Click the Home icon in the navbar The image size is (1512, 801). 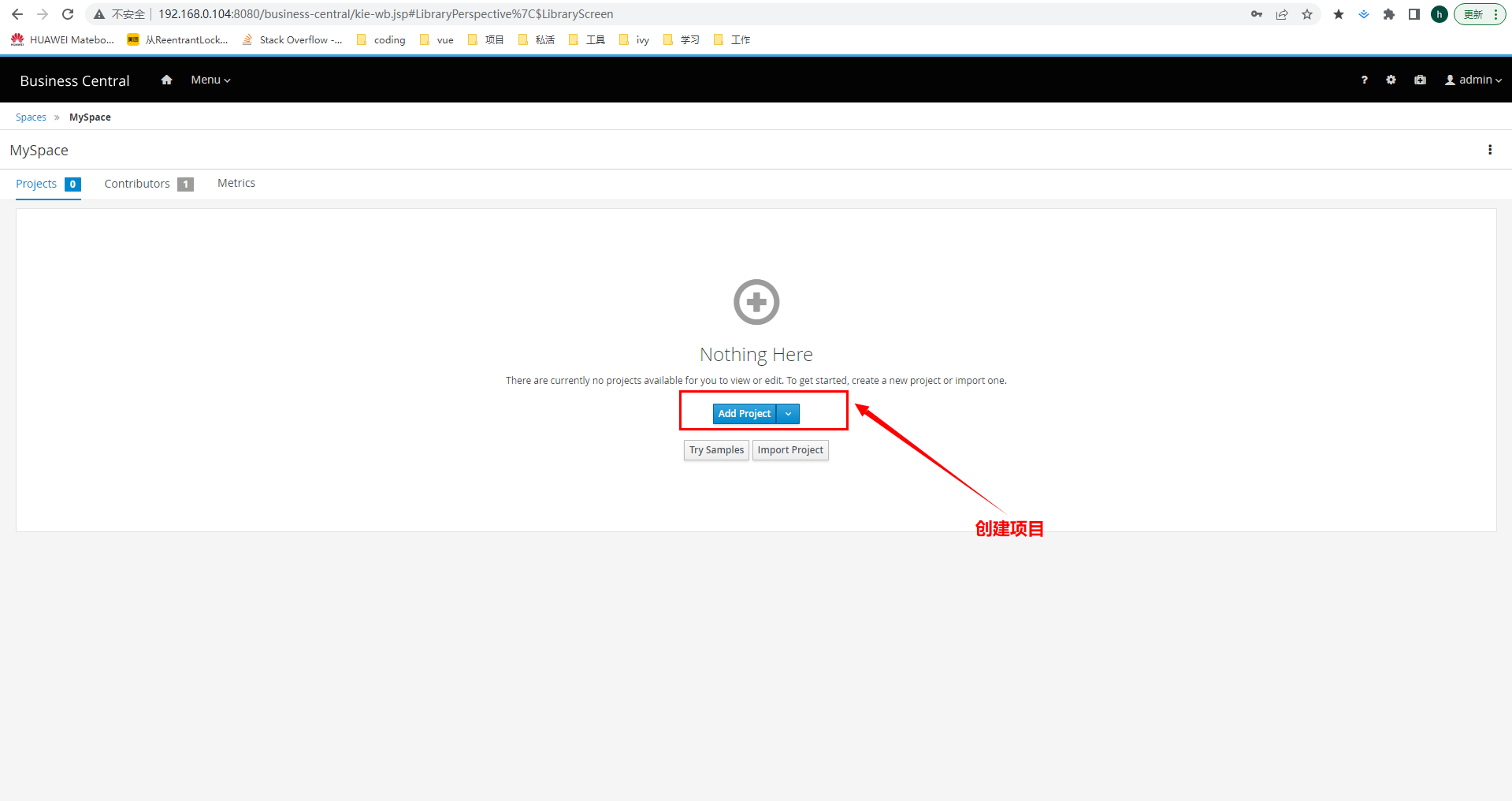[166, 80]
